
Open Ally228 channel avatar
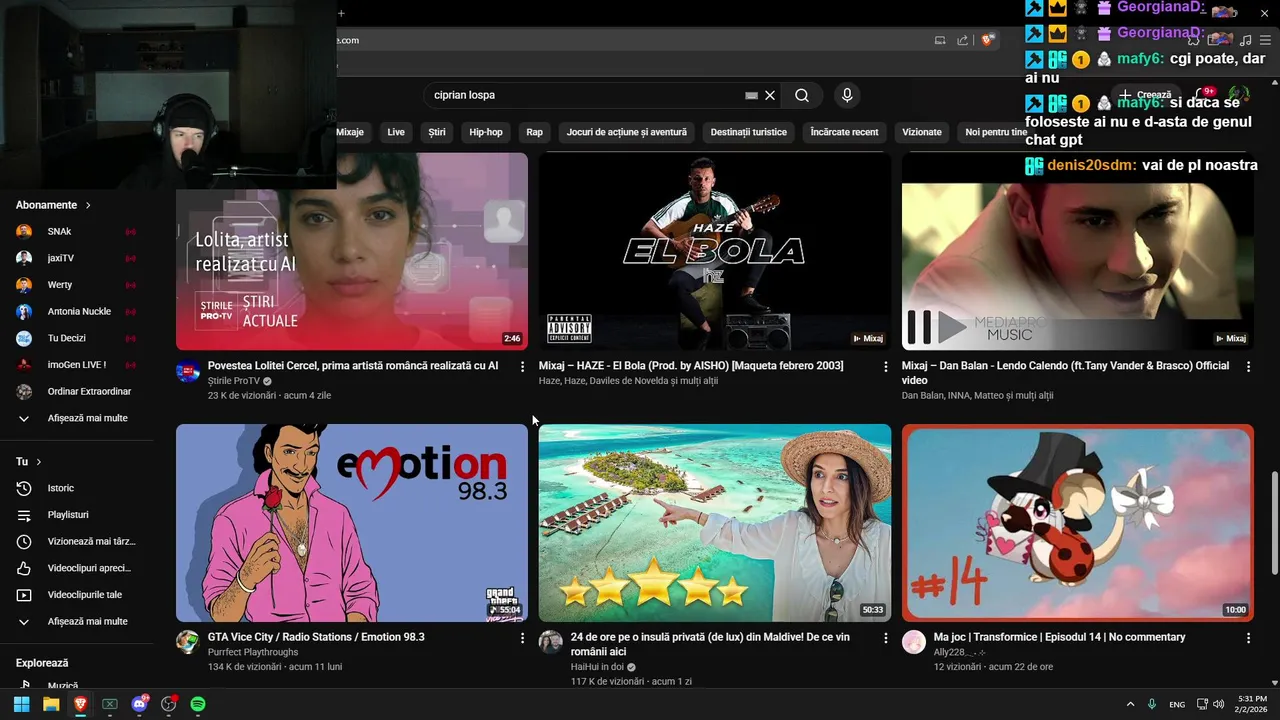click(914, 642)
